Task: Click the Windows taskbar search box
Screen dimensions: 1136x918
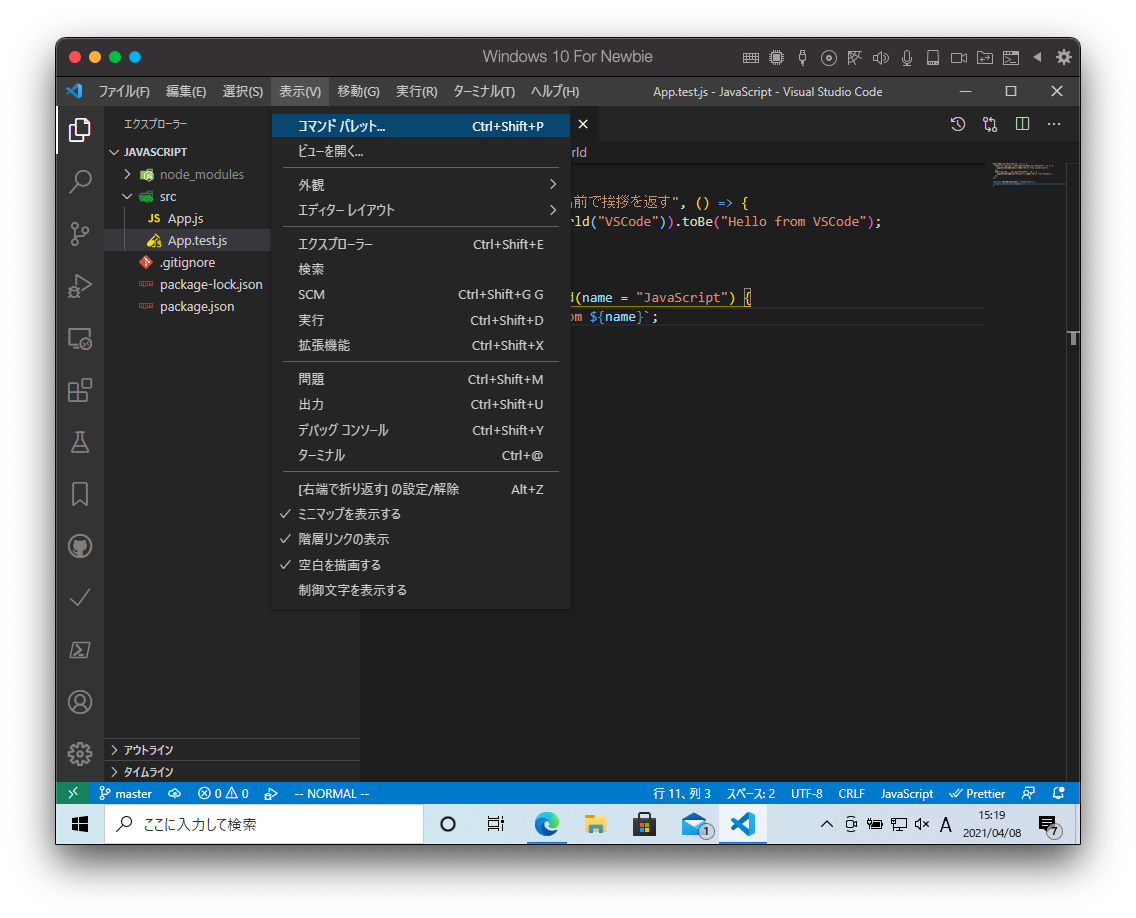Action: point(262,825)
